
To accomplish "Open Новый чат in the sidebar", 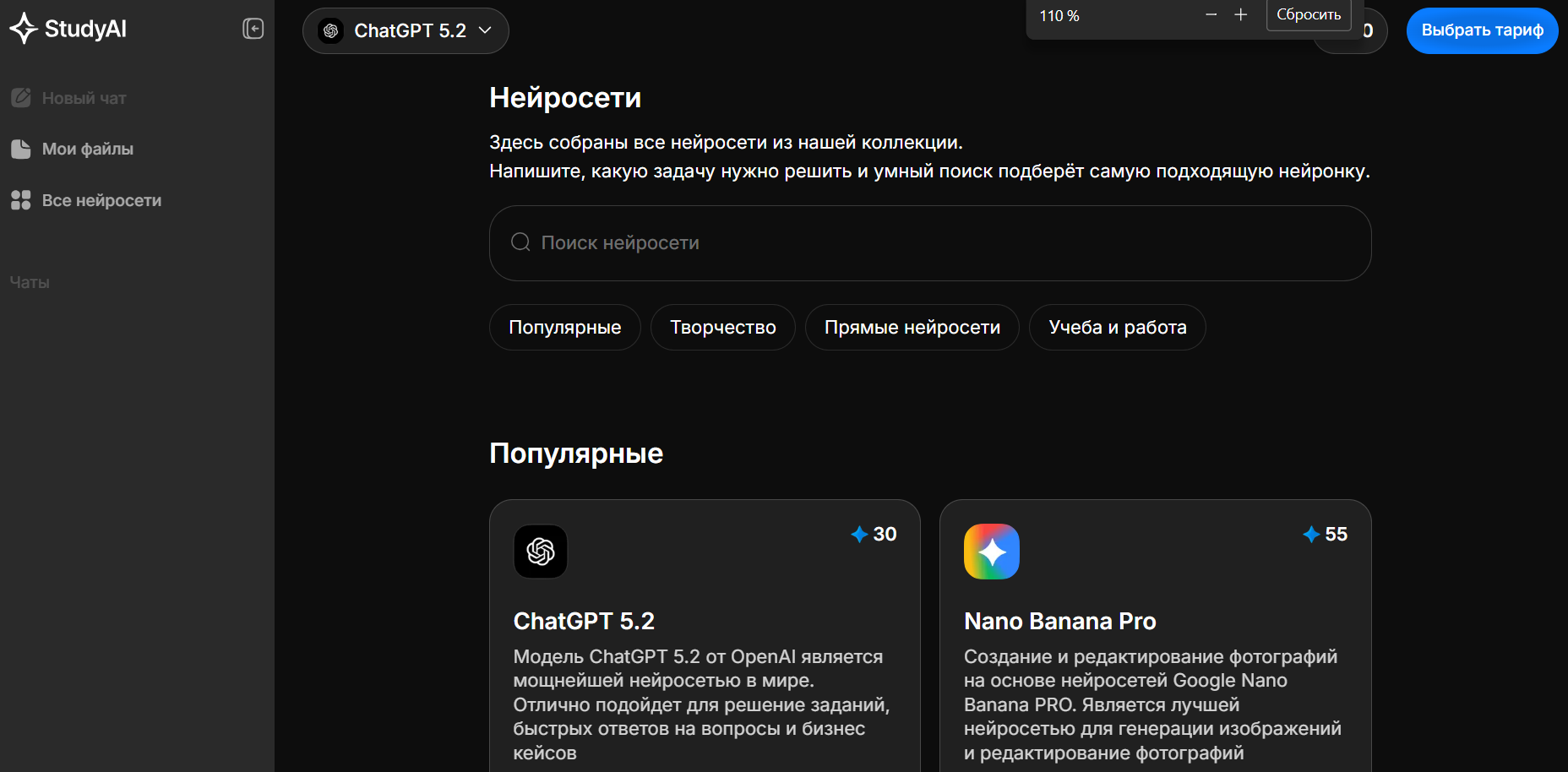I will [x=84, y=99].
